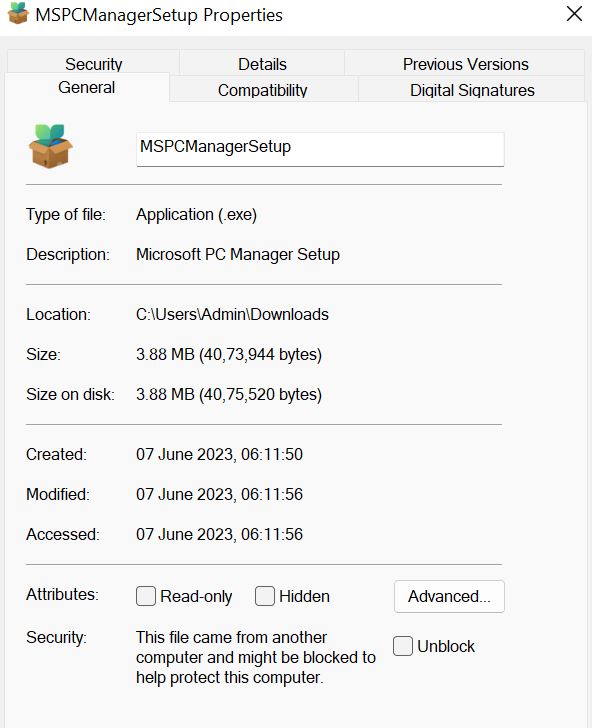The width and height of the screenshot is (592, 728).
Task: Click the MSPCManagerSetup file name field
Action: pyautogui.click(x=320, y=149)
